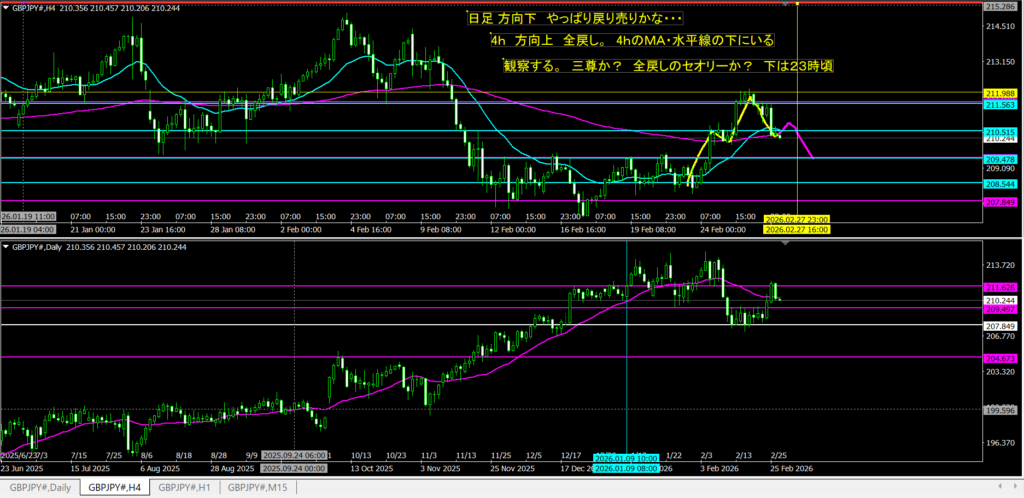This screenshot has width=1024, height=498.
Task: Select the cyan 208.544 price label
Action: pos(1000,184)
